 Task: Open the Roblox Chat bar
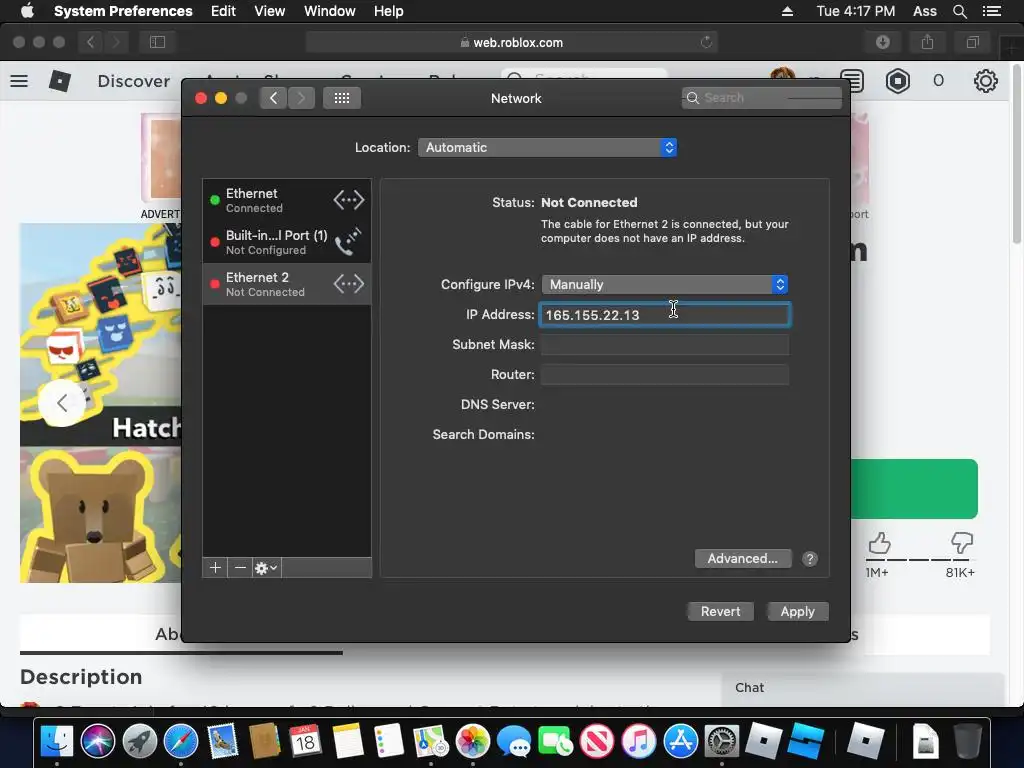point(862,688)
